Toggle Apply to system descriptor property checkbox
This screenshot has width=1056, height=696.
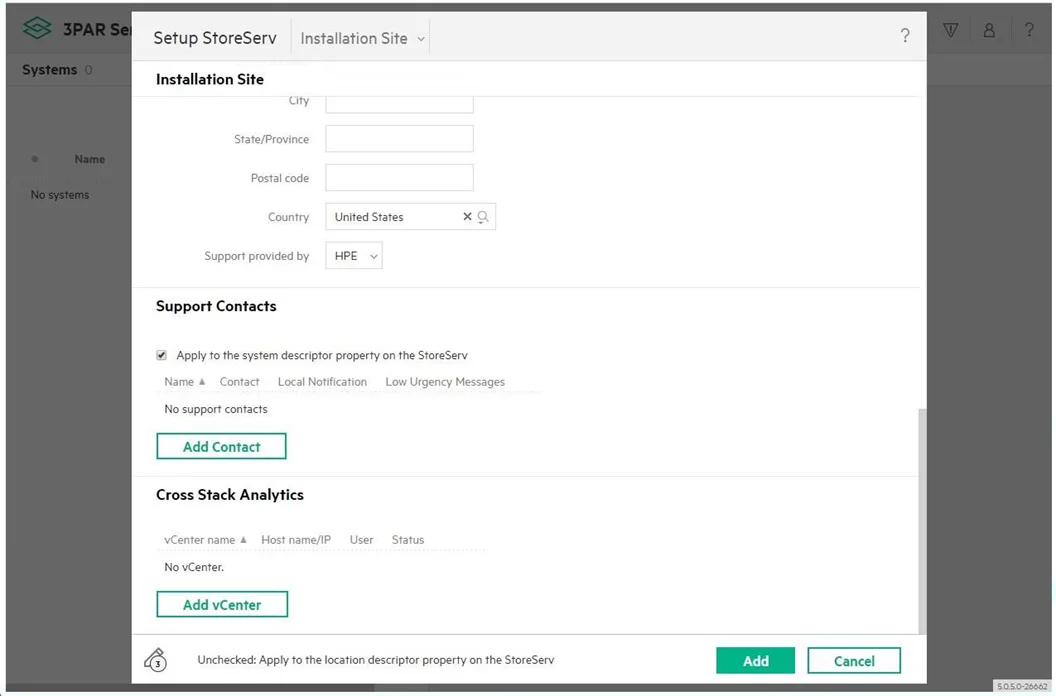tap(162, 355)
